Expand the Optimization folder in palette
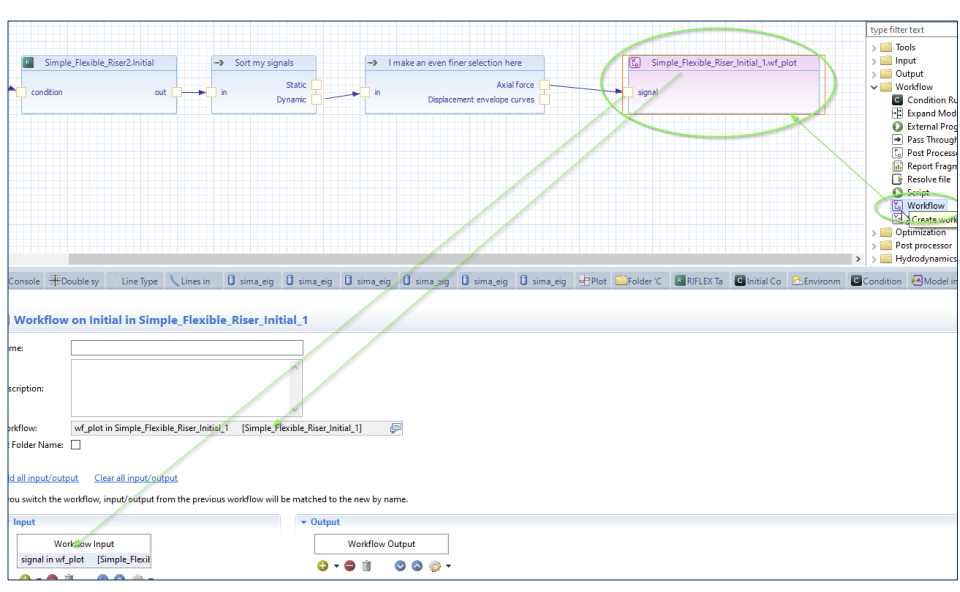 [x=875, y=232]
